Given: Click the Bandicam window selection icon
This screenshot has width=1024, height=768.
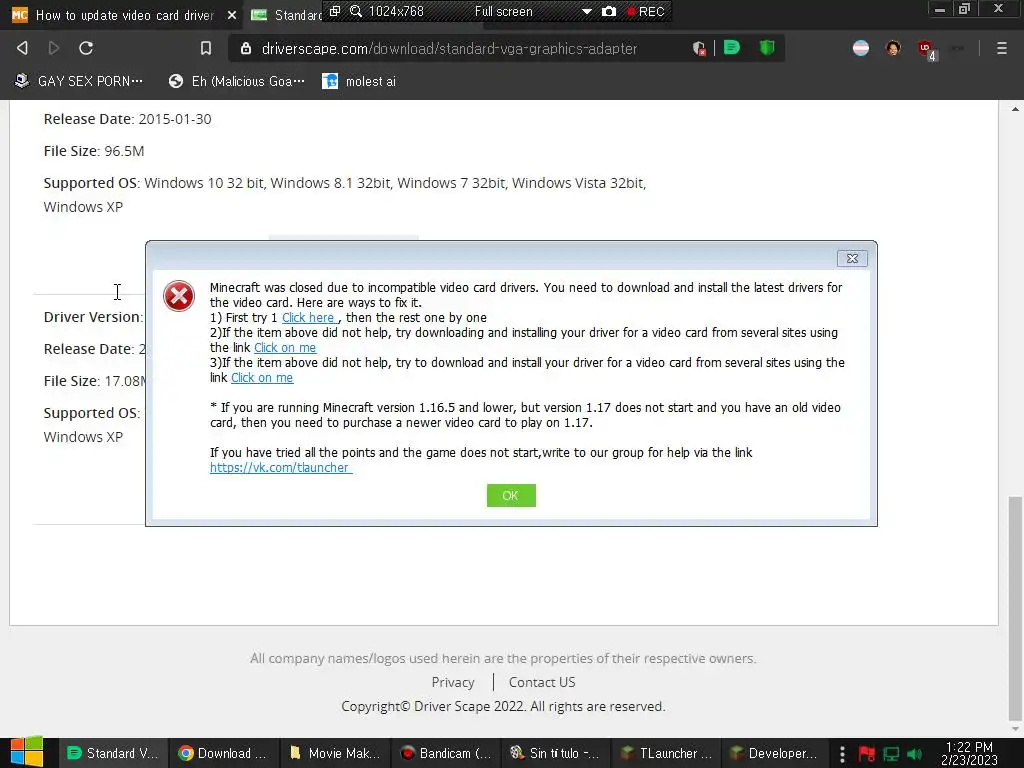Looking at the screenshot, I should (334, 11).
